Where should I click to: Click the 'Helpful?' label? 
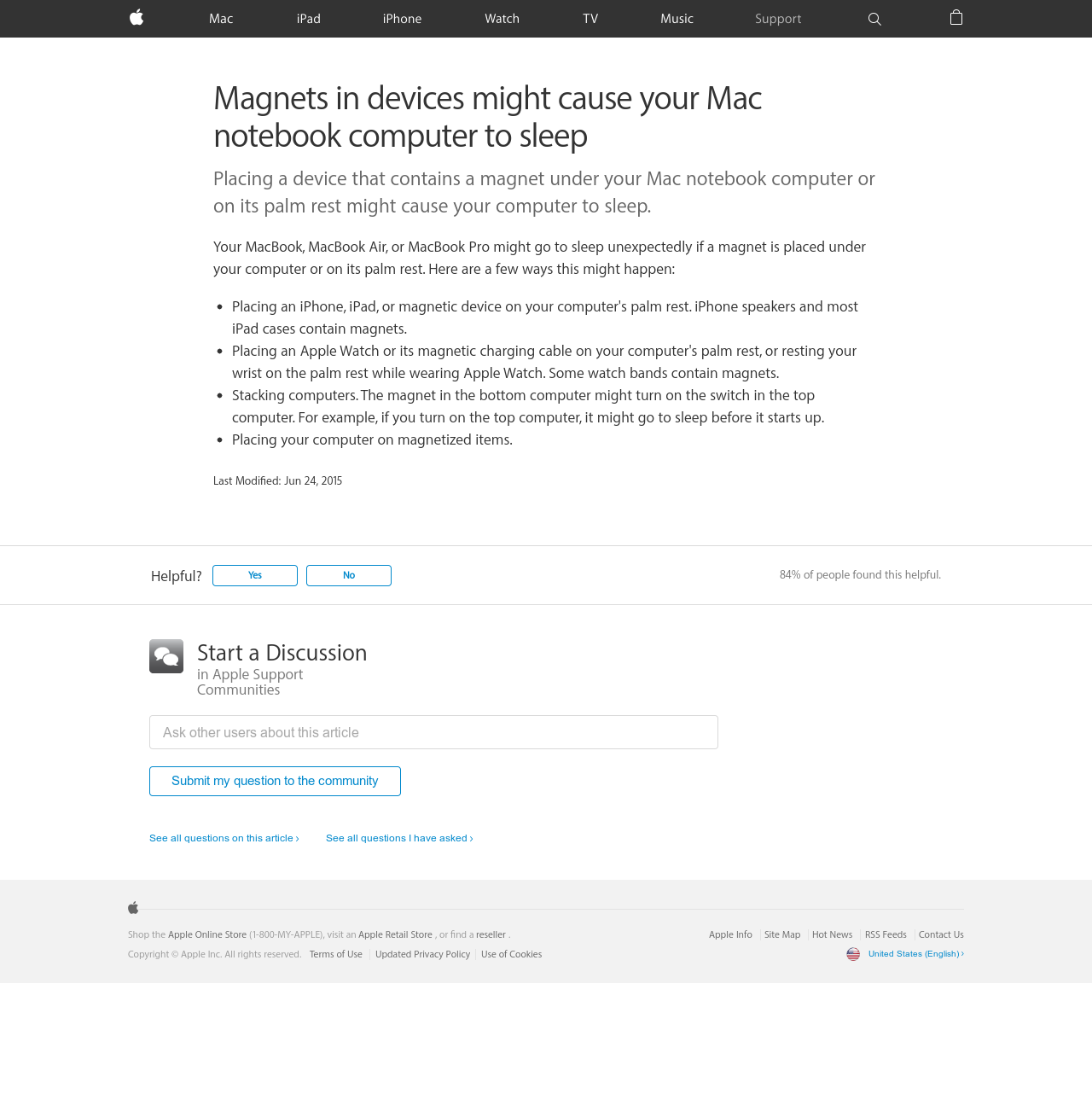pos(177,576)
